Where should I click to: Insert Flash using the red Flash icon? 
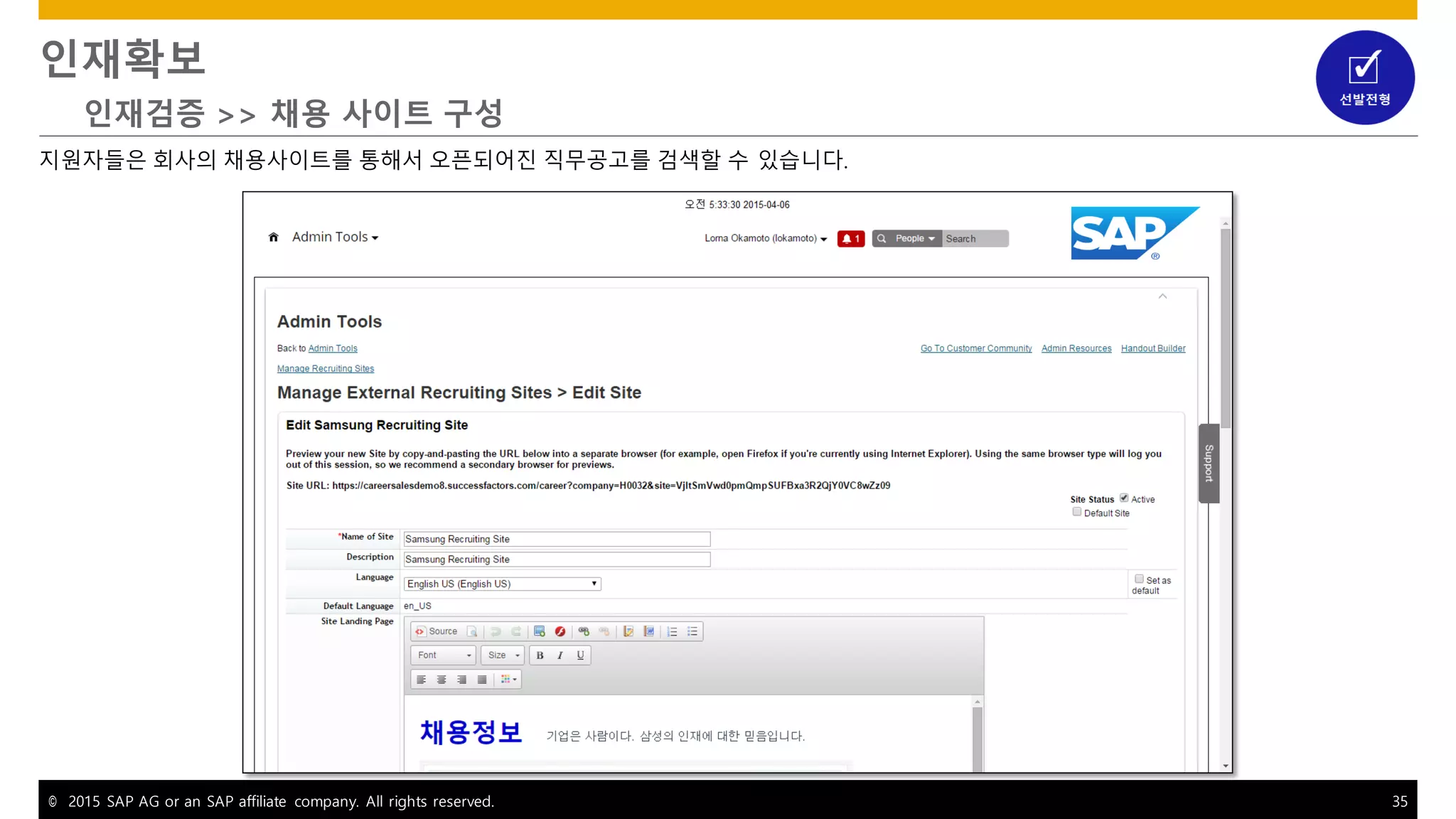[x=560, y=631]
